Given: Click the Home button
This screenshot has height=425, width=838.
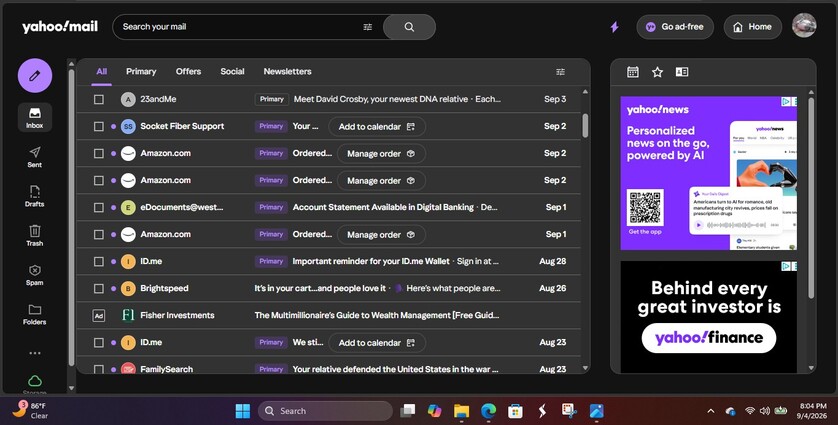Looking at the screenshot, I should point(752,27).
